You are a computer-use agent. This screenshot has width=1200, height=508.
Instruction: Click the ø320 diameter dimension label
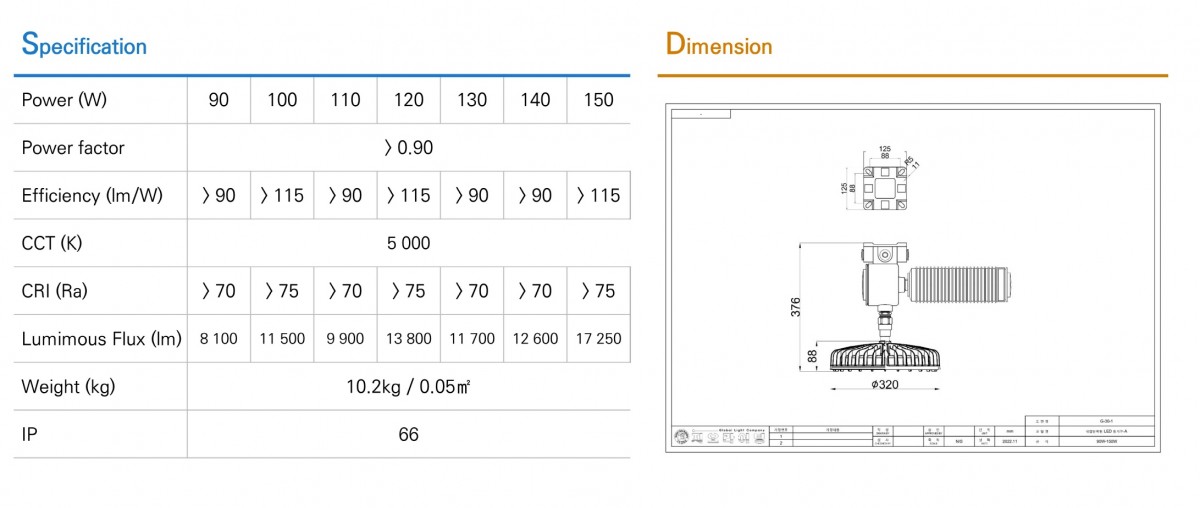[x=885, y=382]
